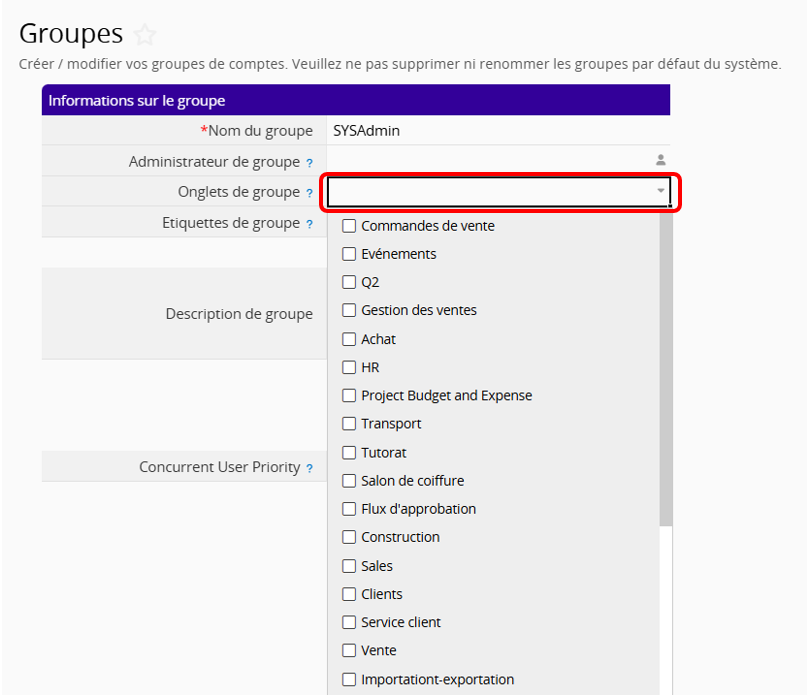This screenshot has width=807, height=696.
Task: Click the Concurrent User Priority label
Action: pyautogui.click(x=219, y=467)
